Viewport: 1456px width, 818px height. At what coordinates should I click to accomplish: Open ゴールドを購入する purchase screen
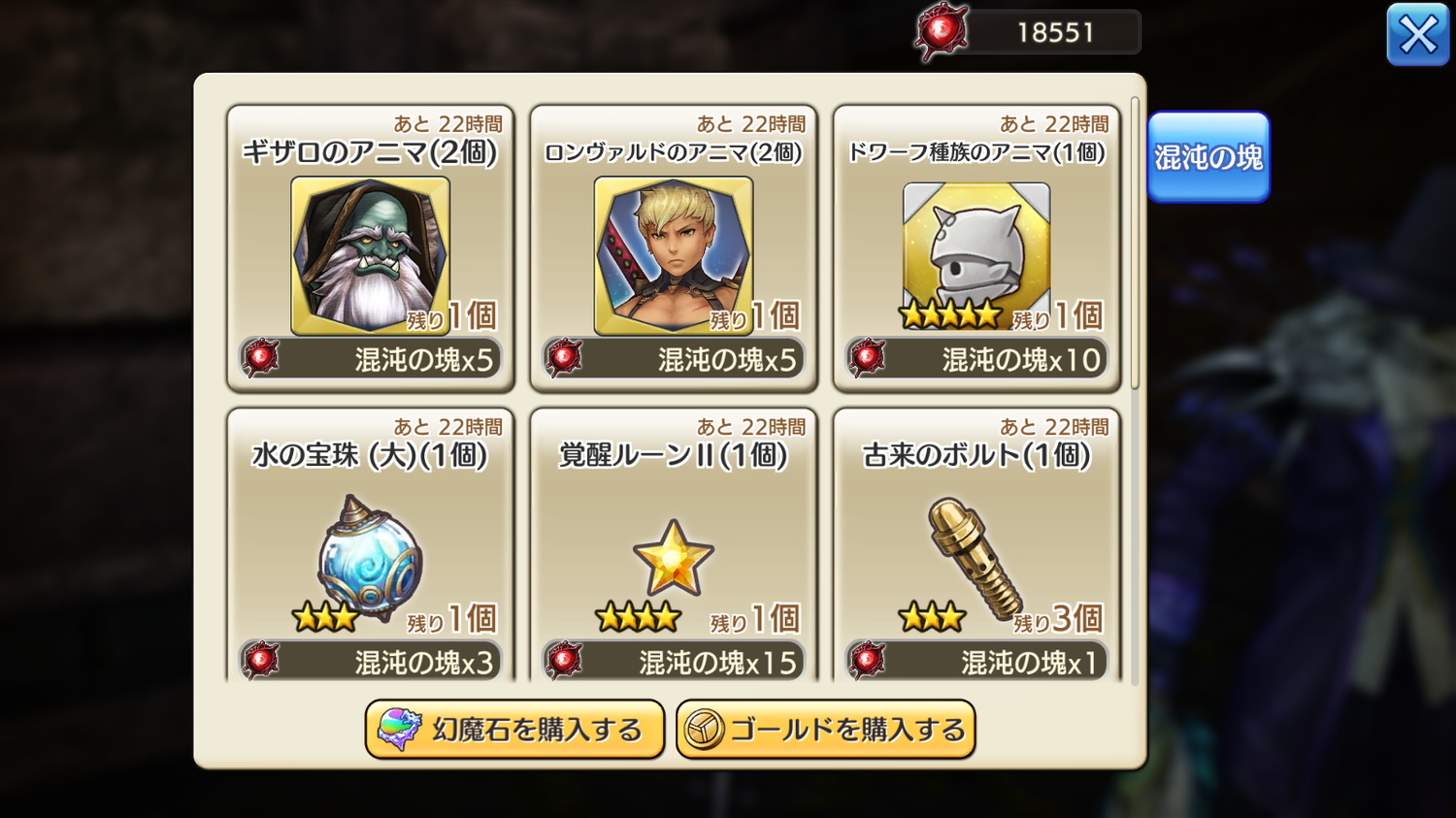click(825, 730)
